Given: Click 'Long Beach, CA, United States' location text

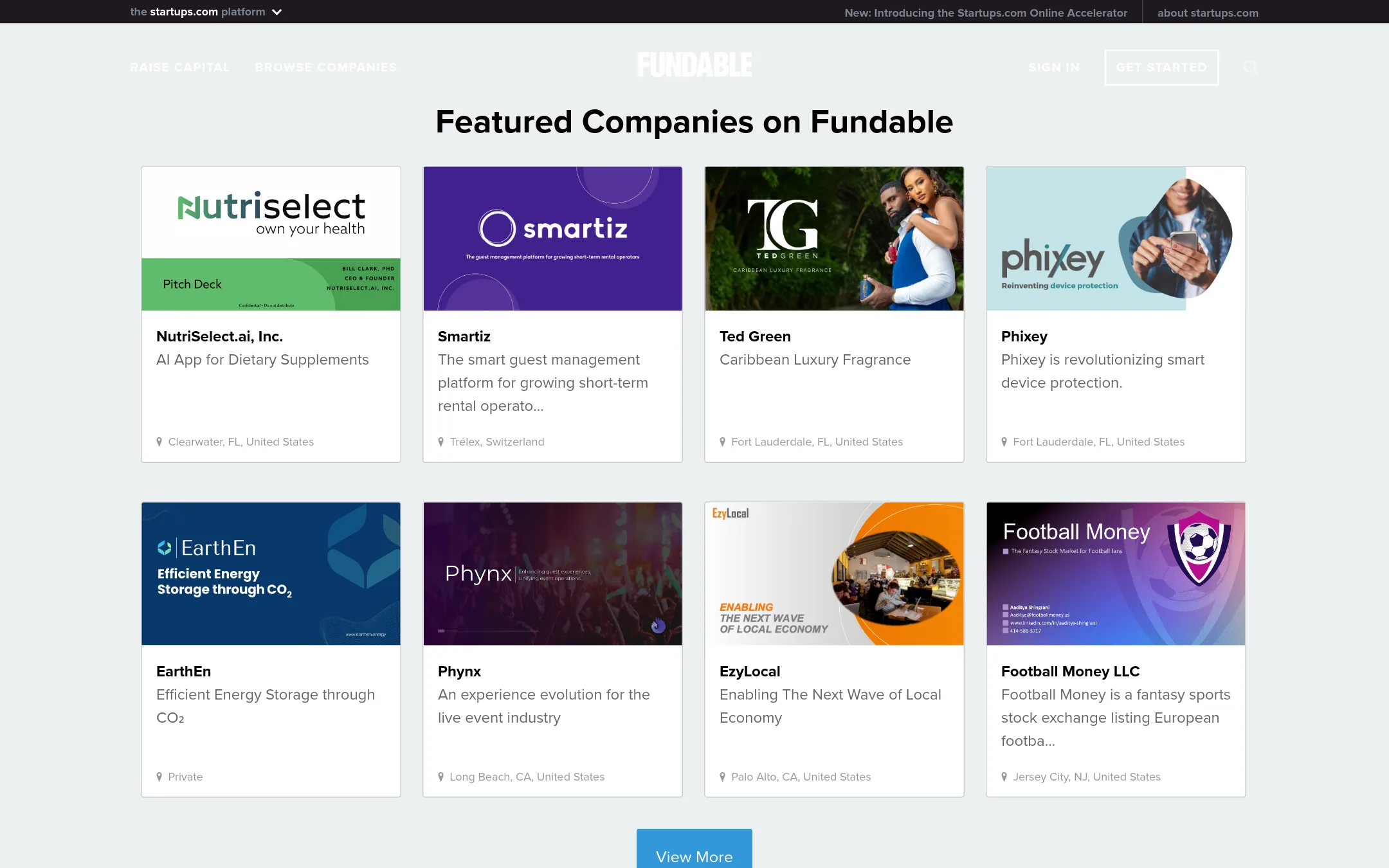Looking at the screenshot, I should (x=527, y=777).
